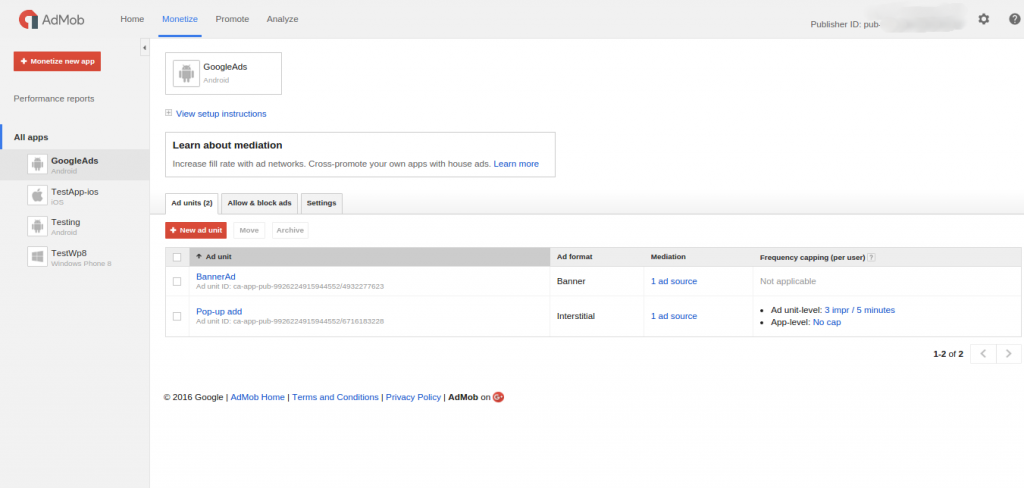Image resolution: width=1024 pixels, height=488 pixels.
Task: Open the Google+ icon in footer
Action: (x=498, y=397)
